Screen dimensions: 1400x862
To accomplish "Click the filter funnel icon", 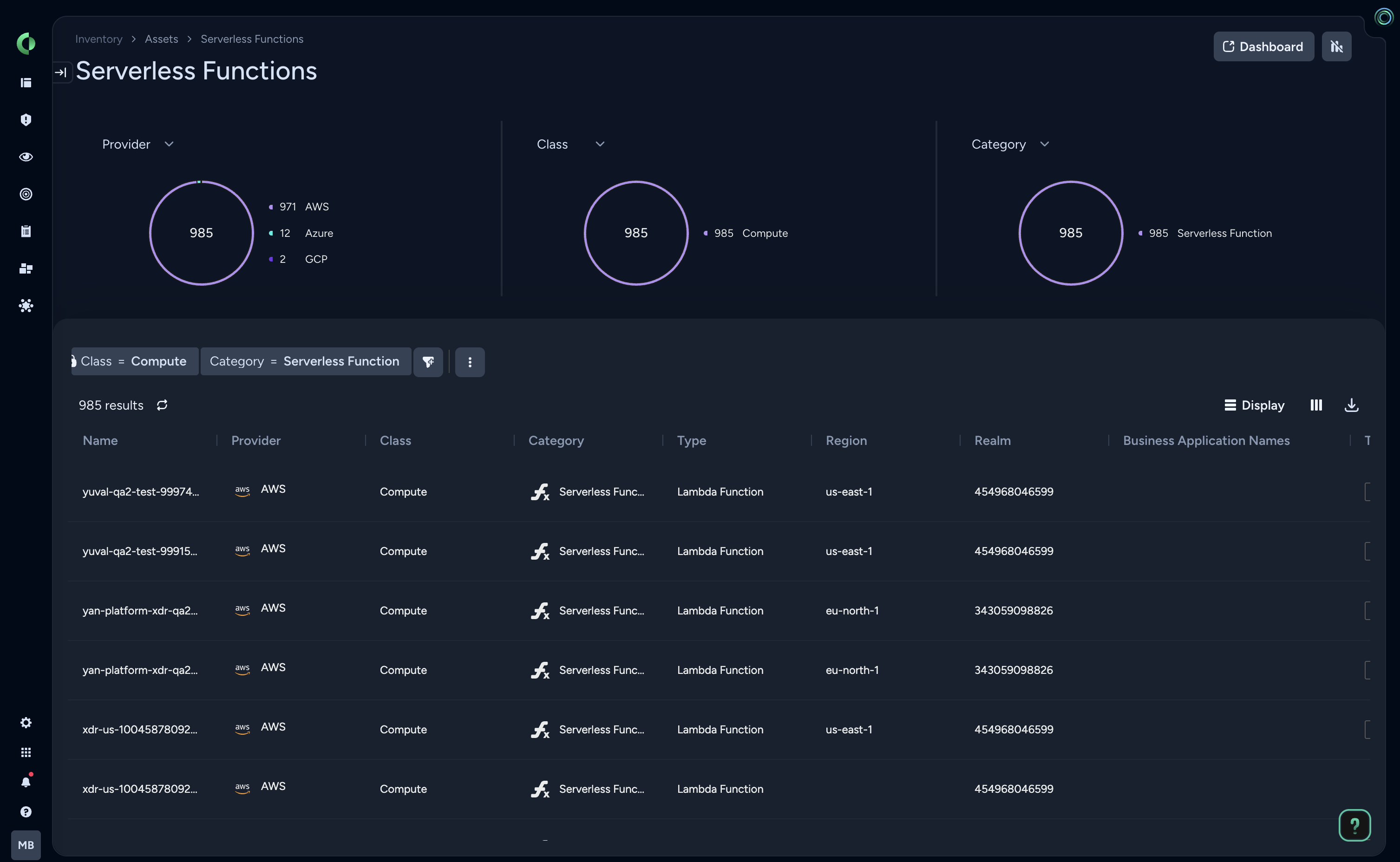I will click(x=428, y=362).
